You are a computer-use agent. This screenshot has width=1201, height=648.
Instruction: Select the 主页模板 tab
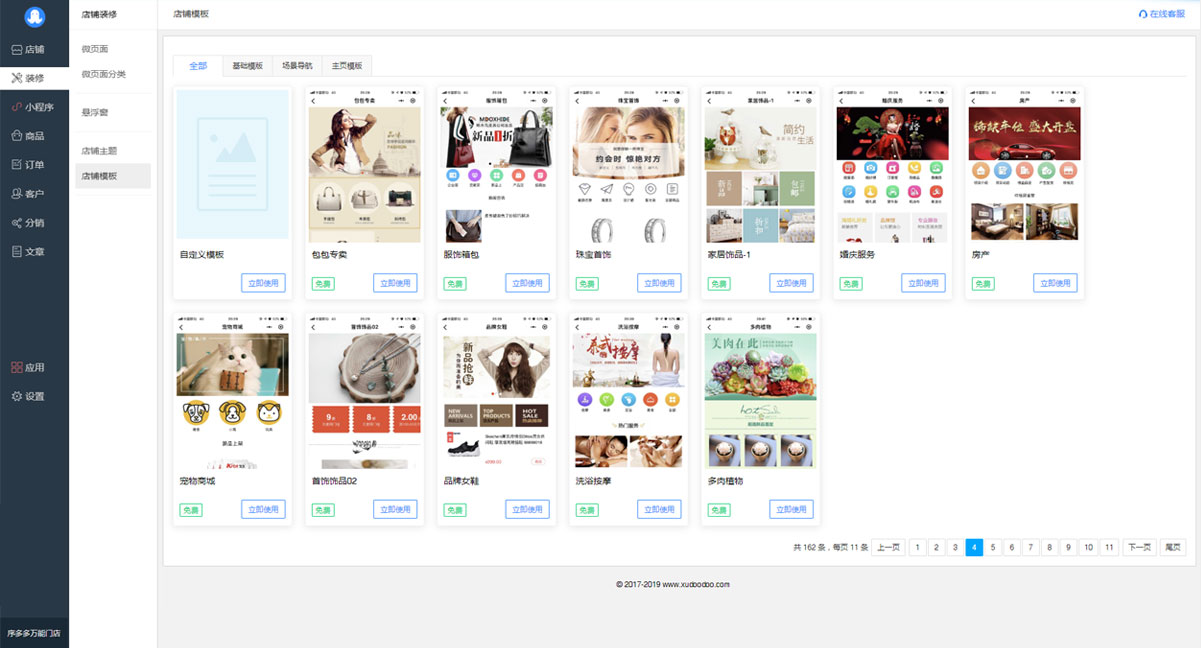[347, 65]
